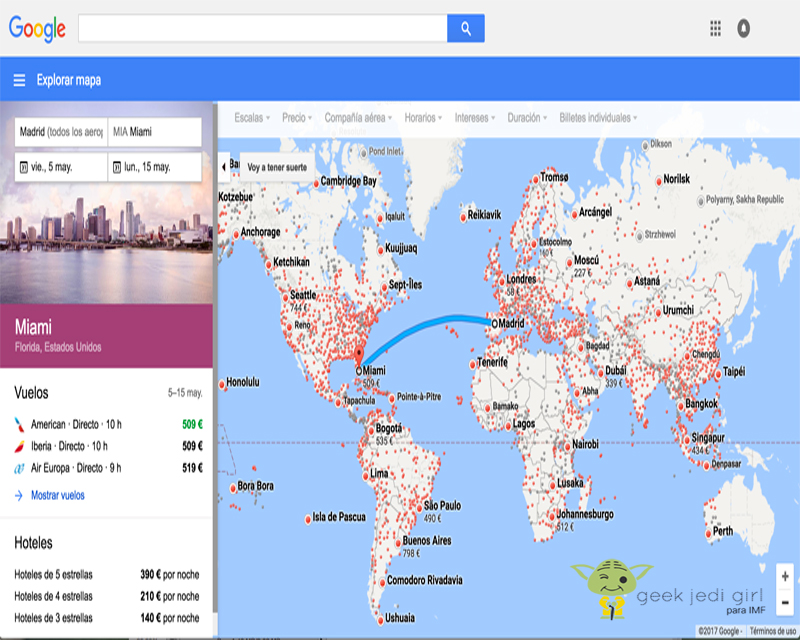Click the Singapur map label
The image size is (800, 640).
[708, 438]
